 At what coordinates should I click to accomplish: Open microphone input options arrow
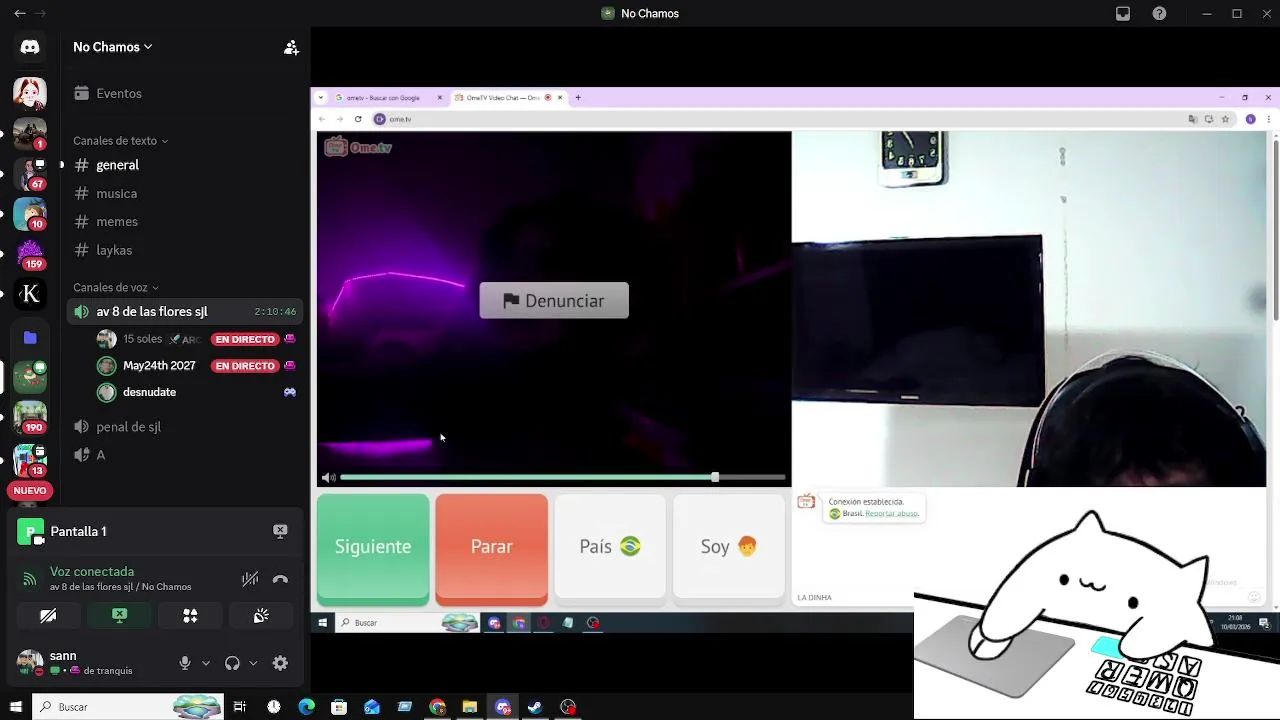[x=206, y=663]
